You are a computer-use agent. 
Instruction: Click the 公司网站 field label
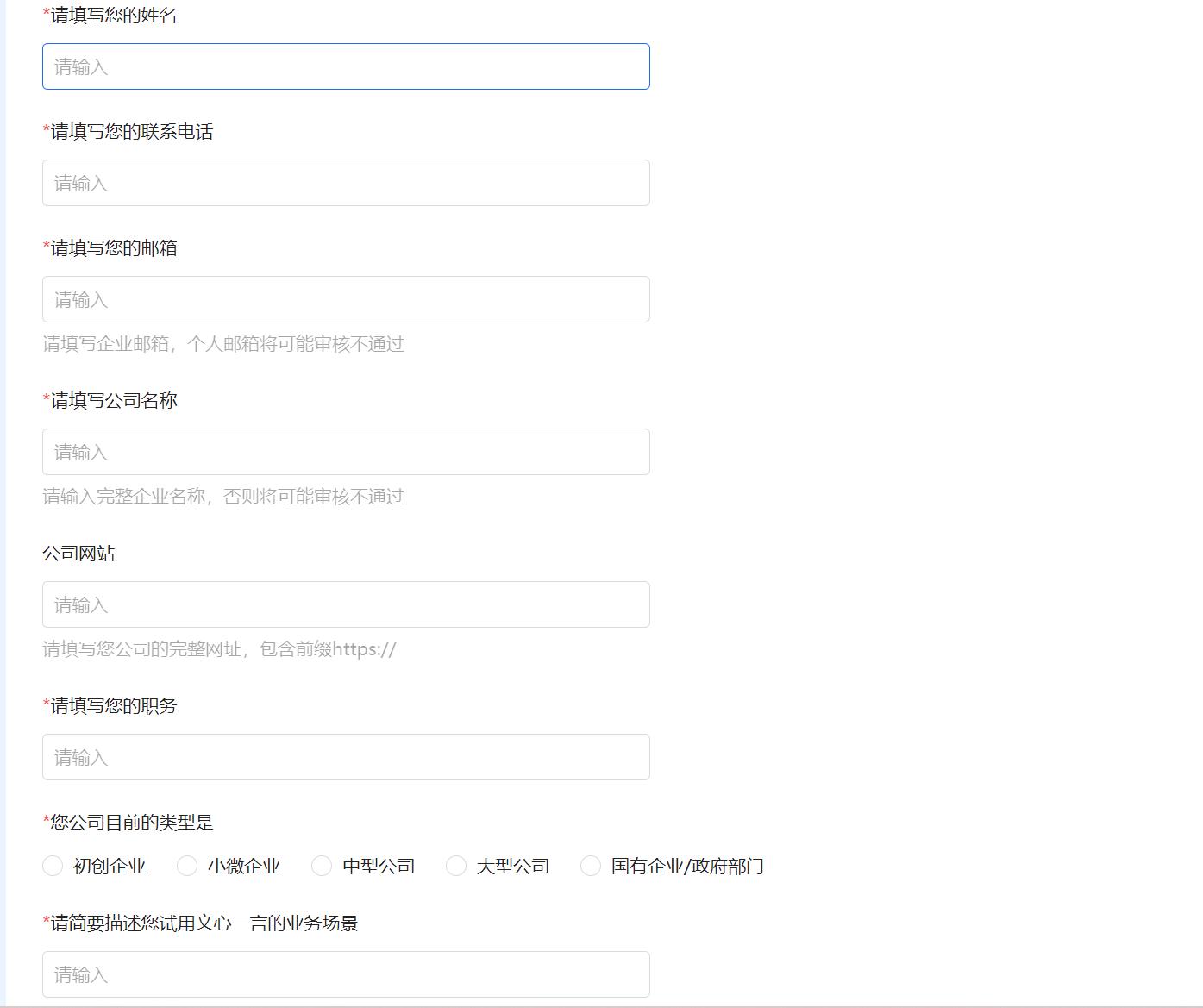[x=78, y=554]
